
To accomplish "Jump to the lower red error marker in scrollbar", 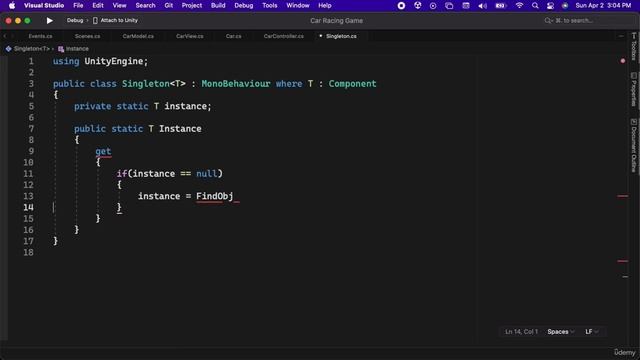I will coord(623,261).
